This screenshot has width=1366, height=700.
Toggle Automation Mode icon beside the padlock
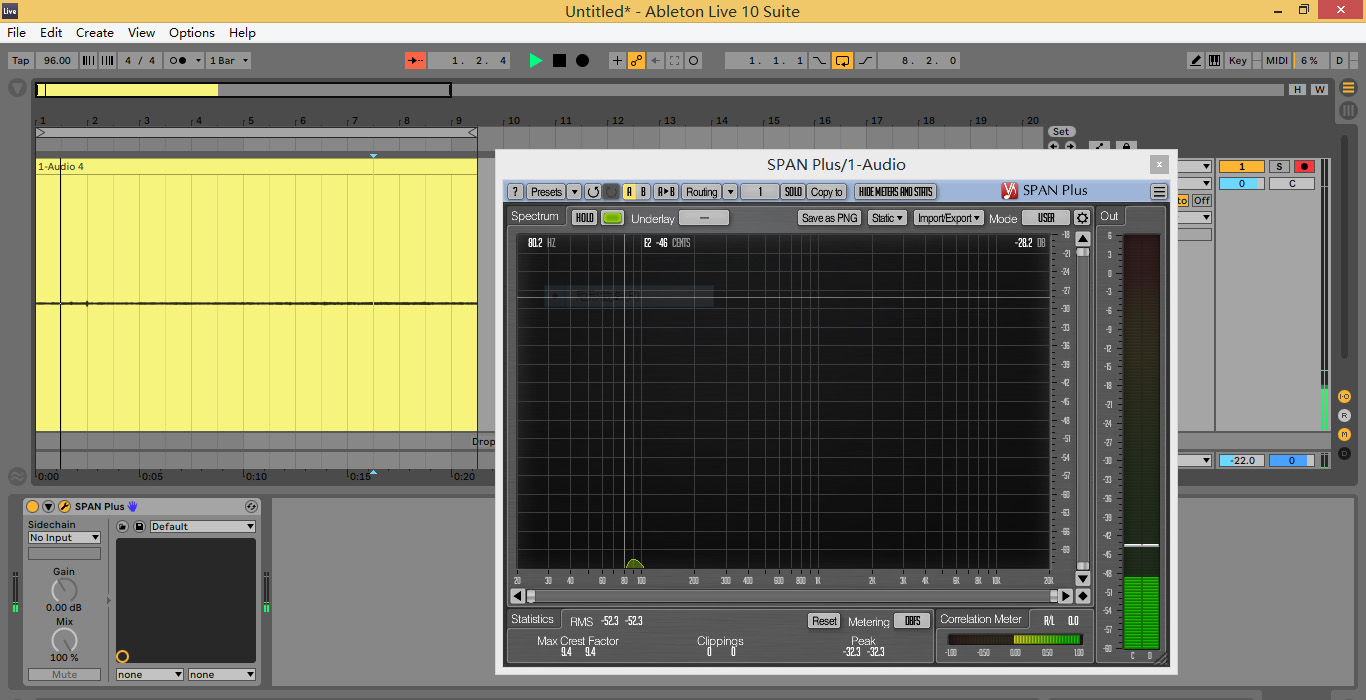[x=1100, y=147]
